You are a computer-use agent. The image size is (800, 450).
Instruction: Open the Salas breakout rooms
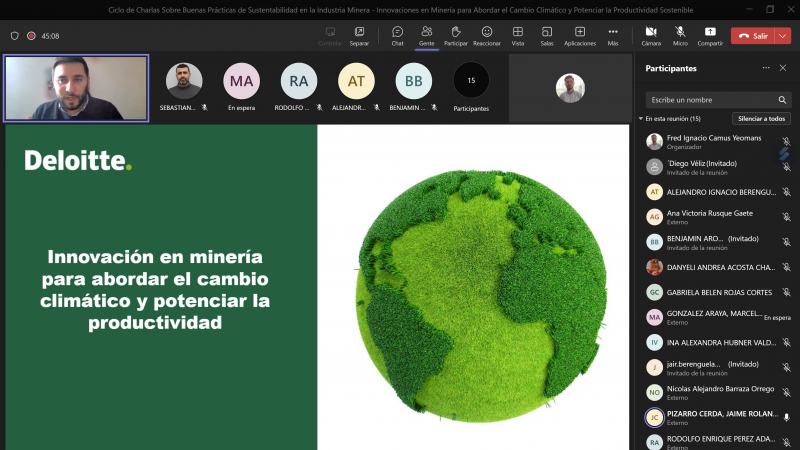click(x=547, y=36)
